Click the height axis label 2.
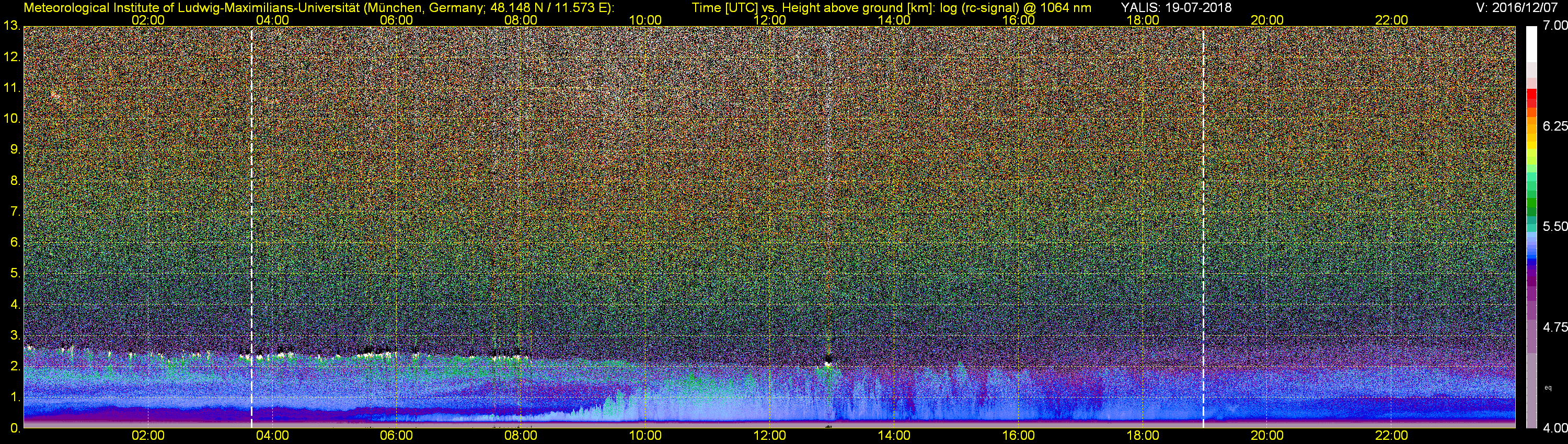Viewport: 1568px width, 444px height. coord(15,366)
